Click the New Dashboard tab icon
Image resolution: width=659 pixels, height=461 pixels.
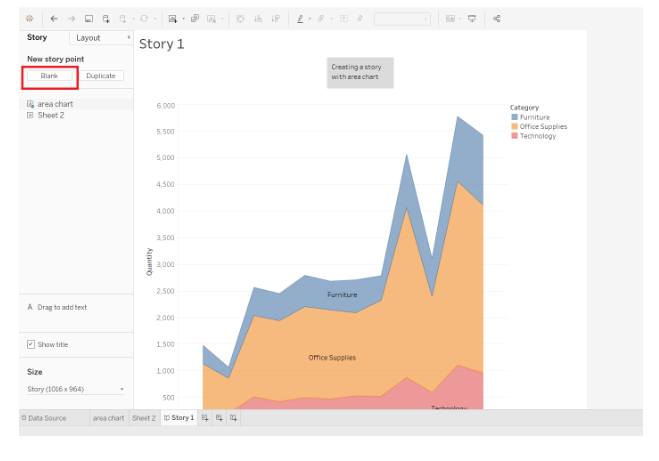click(219, 418)
